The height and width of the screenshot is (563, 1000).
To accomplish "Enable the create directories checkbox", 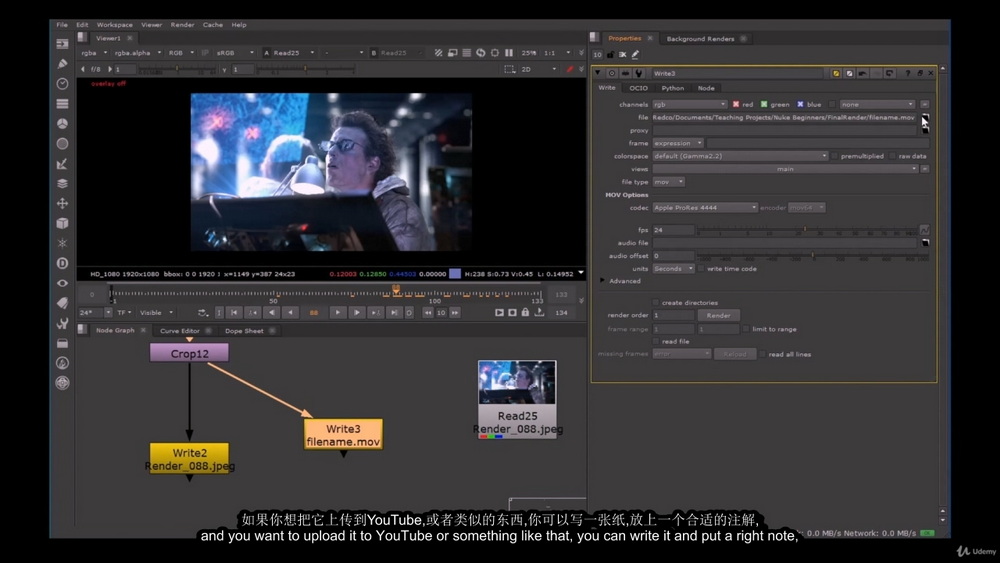I will click(x=656, y=302).
